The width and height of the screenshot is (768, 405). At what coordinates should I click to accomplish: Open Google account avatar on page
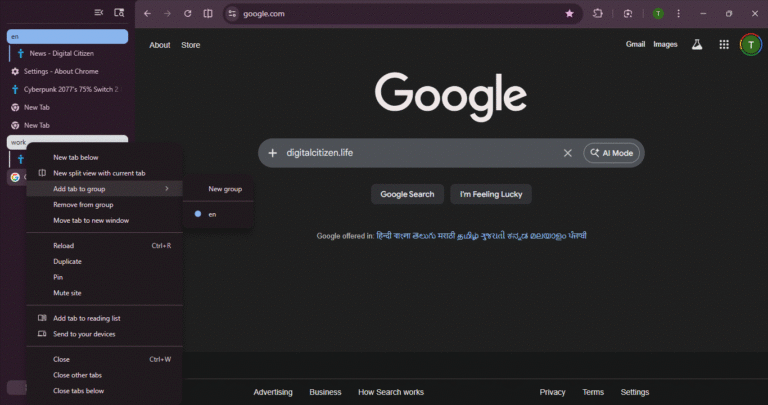pos(751,45)
